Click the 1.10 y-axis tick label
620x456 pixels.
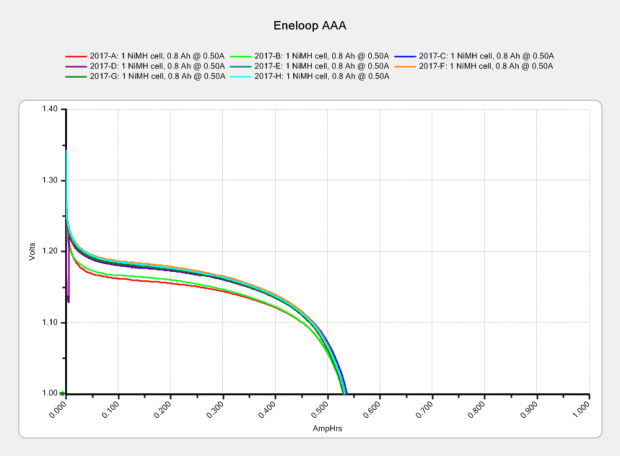tap(50, 322)
